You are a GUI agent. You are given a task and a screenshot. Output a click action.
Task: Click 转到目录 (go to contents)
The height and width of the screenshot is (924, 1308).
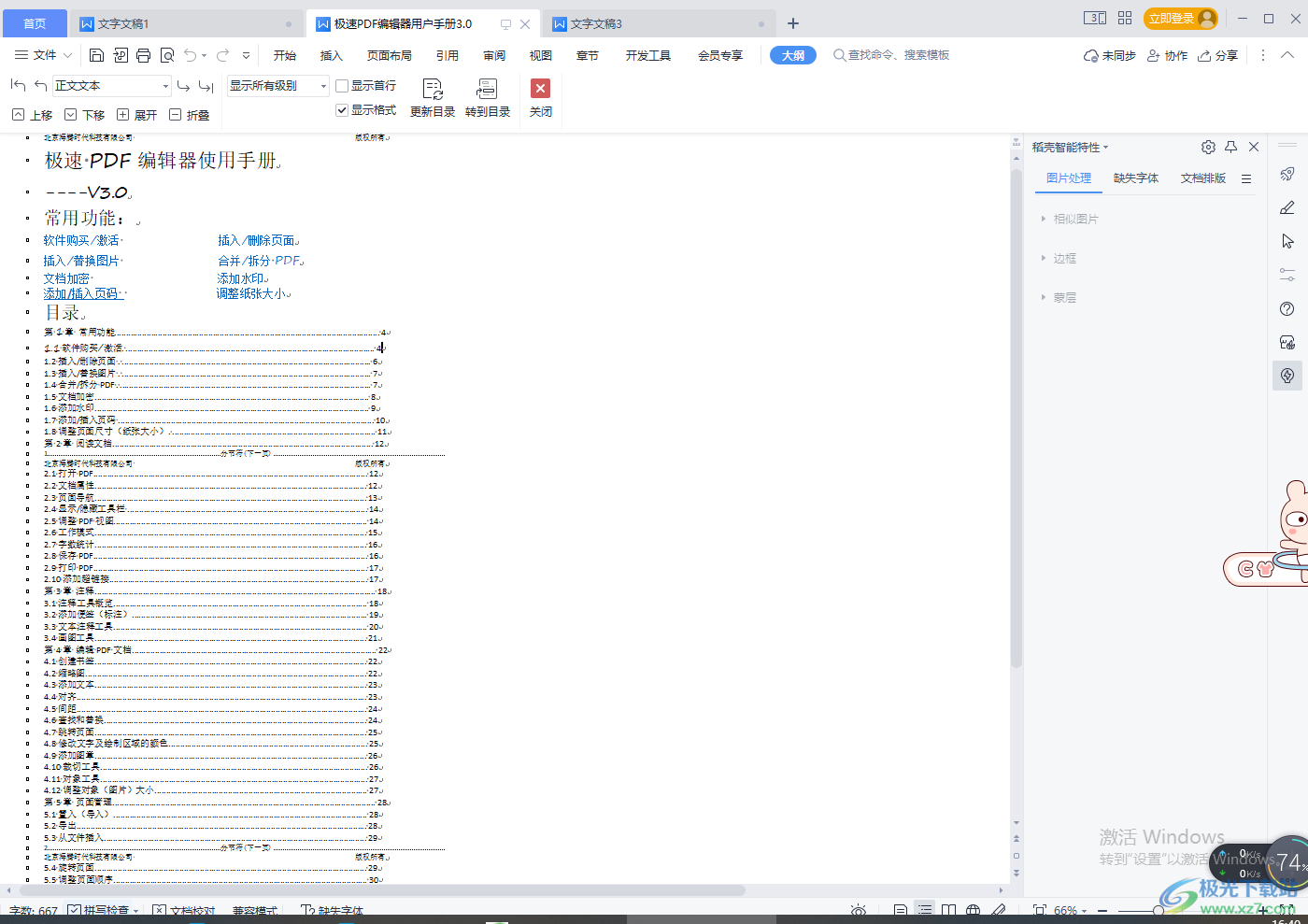coord(488,98)
